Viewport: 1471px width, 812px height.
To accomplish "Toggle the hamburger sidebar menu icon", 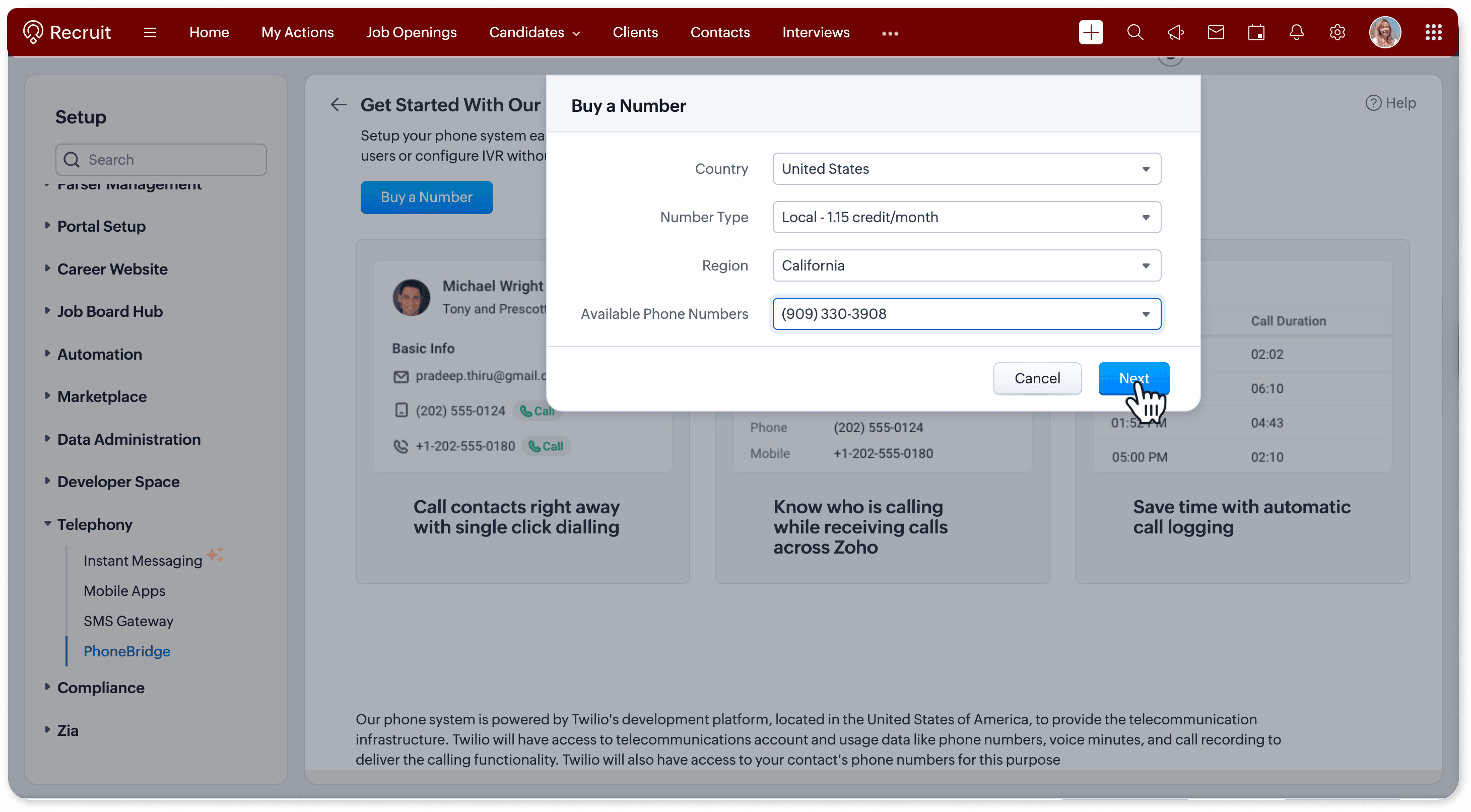I will [x=150, y=33].
